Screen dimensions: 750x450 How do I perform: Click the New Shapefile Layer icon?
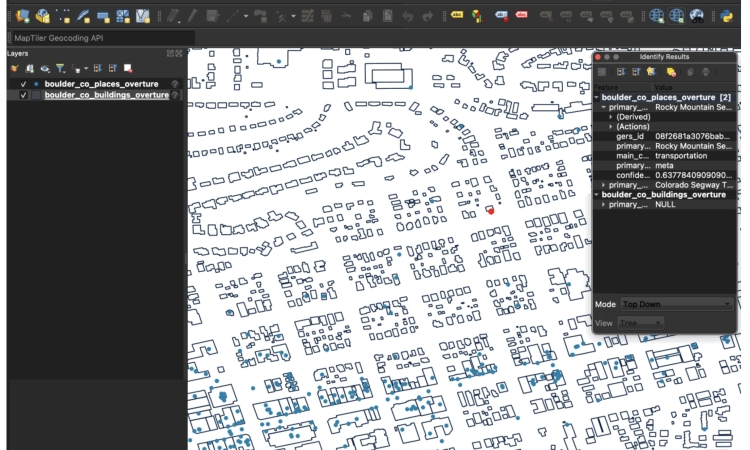tap(64, 16)
